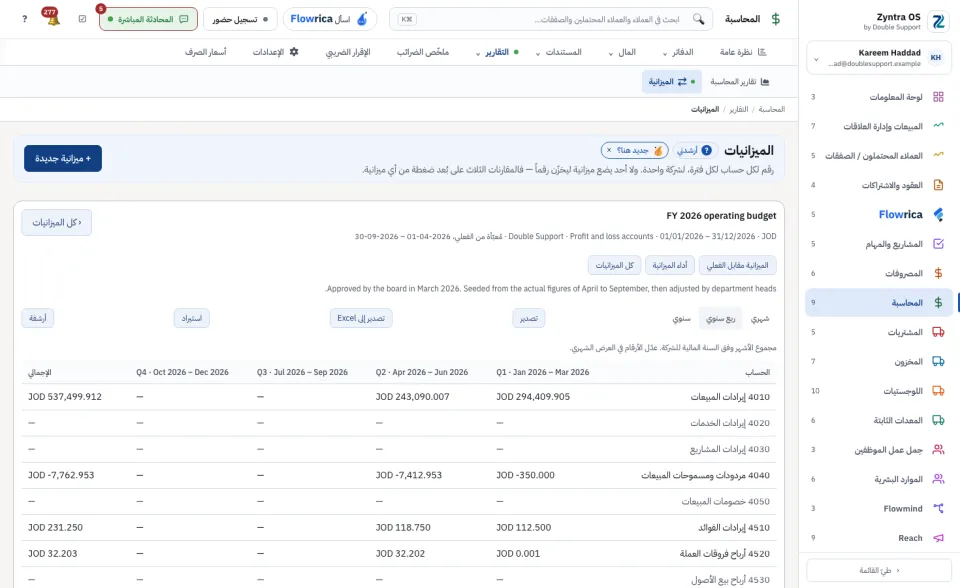Open Ask Flowrica button (اسأل Flowrica)
This screenshot has width=960, height=588.
pos(329,19)
